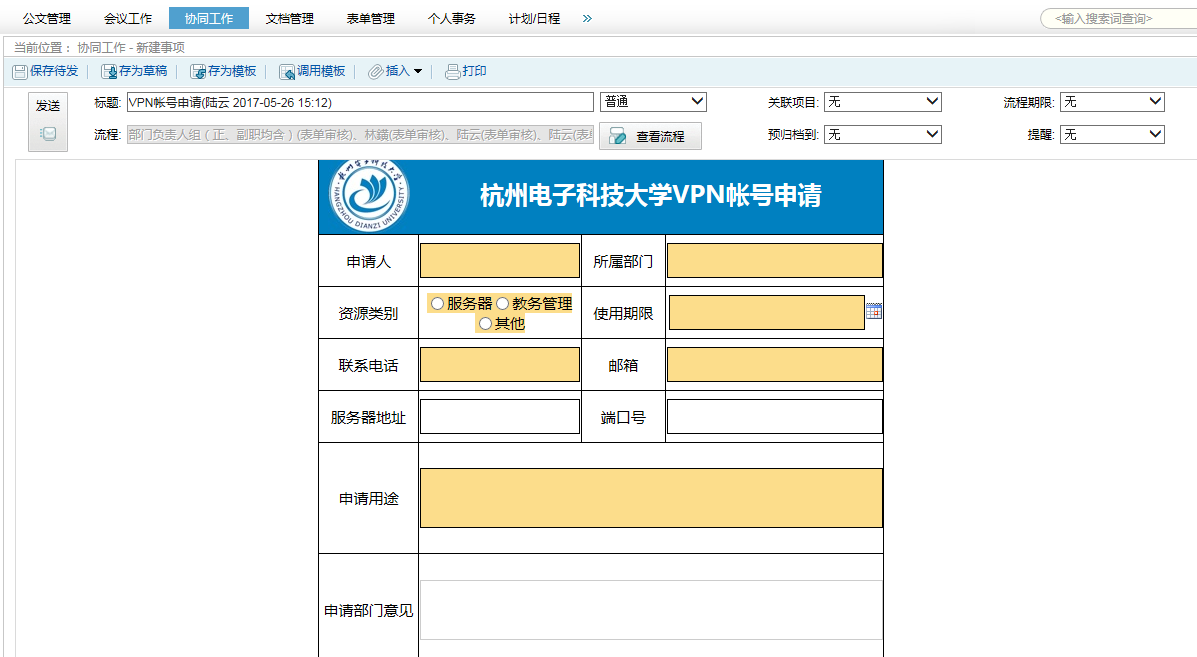The width and height of the screenshot is (1197, 657).
Task: Click the 所属部门 input field
Action: (775, 261)
